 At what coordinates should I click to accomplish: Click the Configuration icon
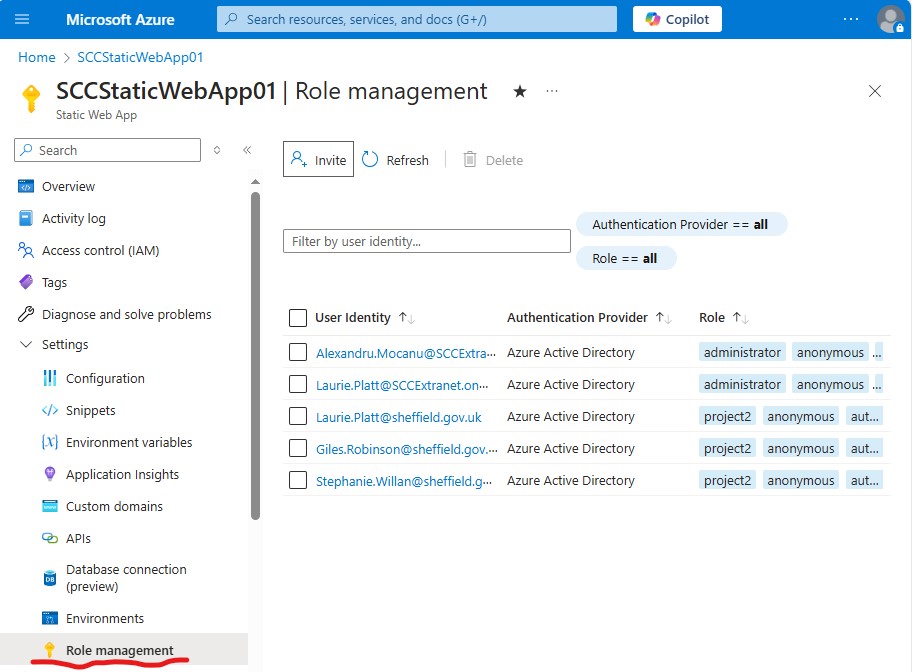click(50, 378)
